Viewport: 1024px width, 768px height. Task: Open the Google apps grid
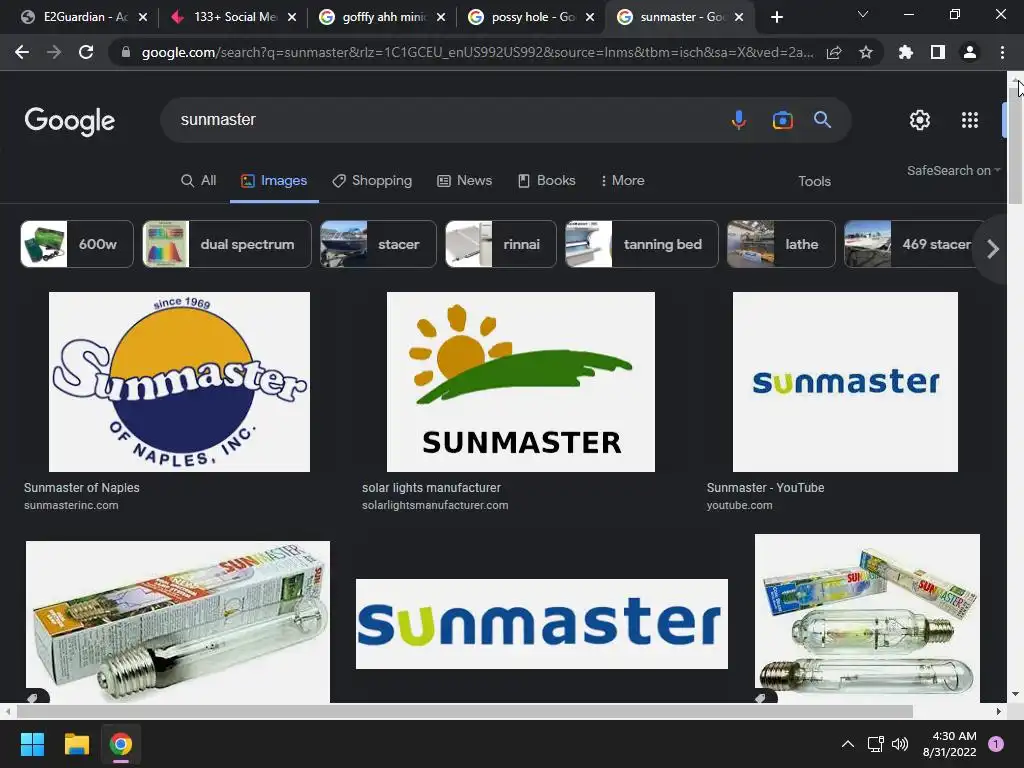tap(970, 120)
